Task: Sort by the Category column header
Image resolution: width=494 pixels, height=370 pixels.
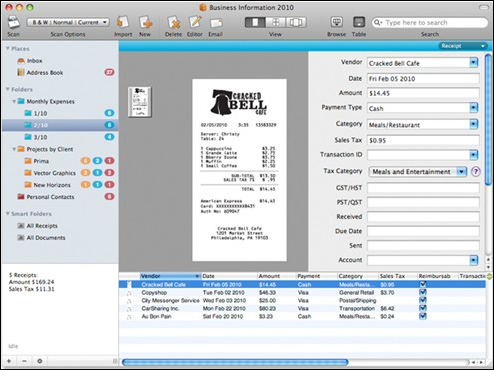Action: click(x=358, y=276)
